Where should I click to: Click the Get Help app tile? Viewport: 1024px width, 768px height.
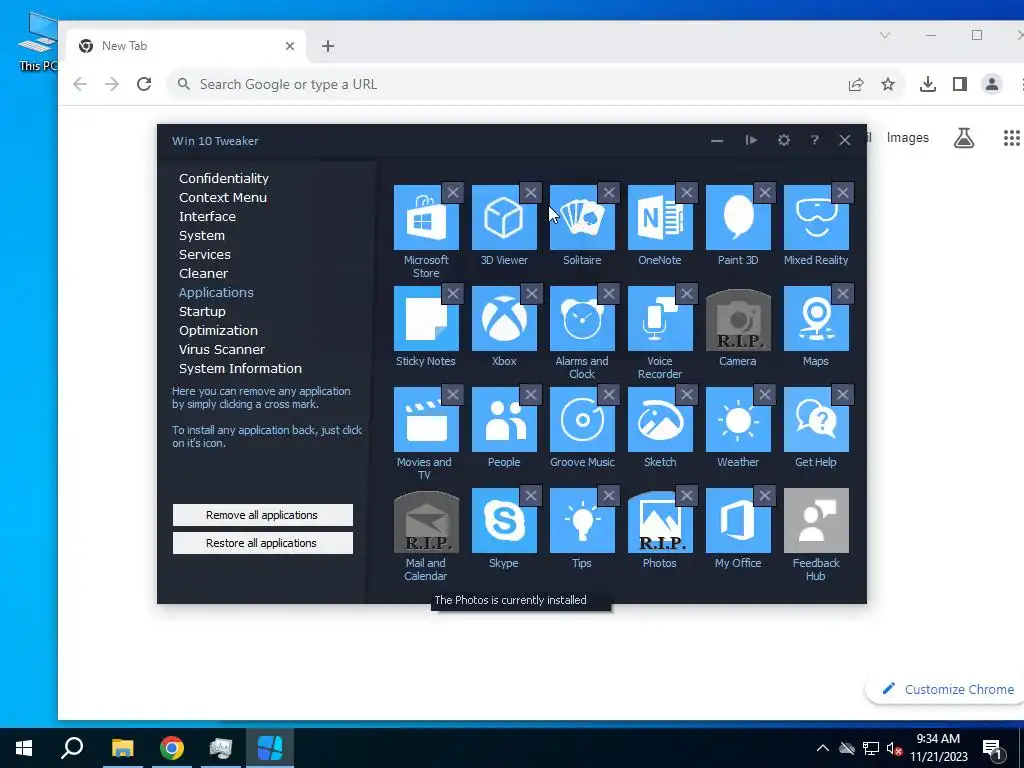click(x=816, y=419)
